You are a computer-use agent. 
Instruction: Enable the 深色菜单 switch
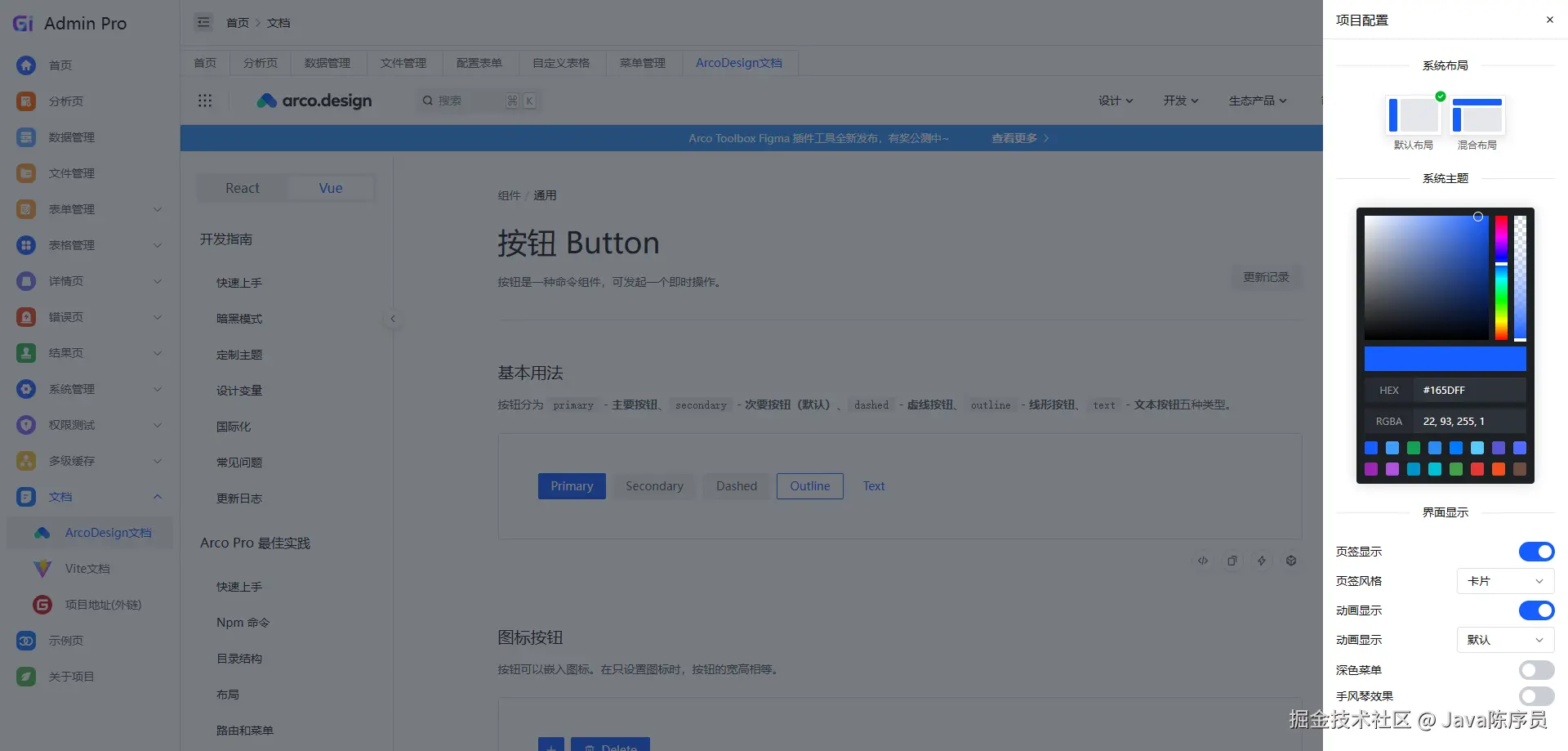pyautogui.click(x=1536, y=670)
